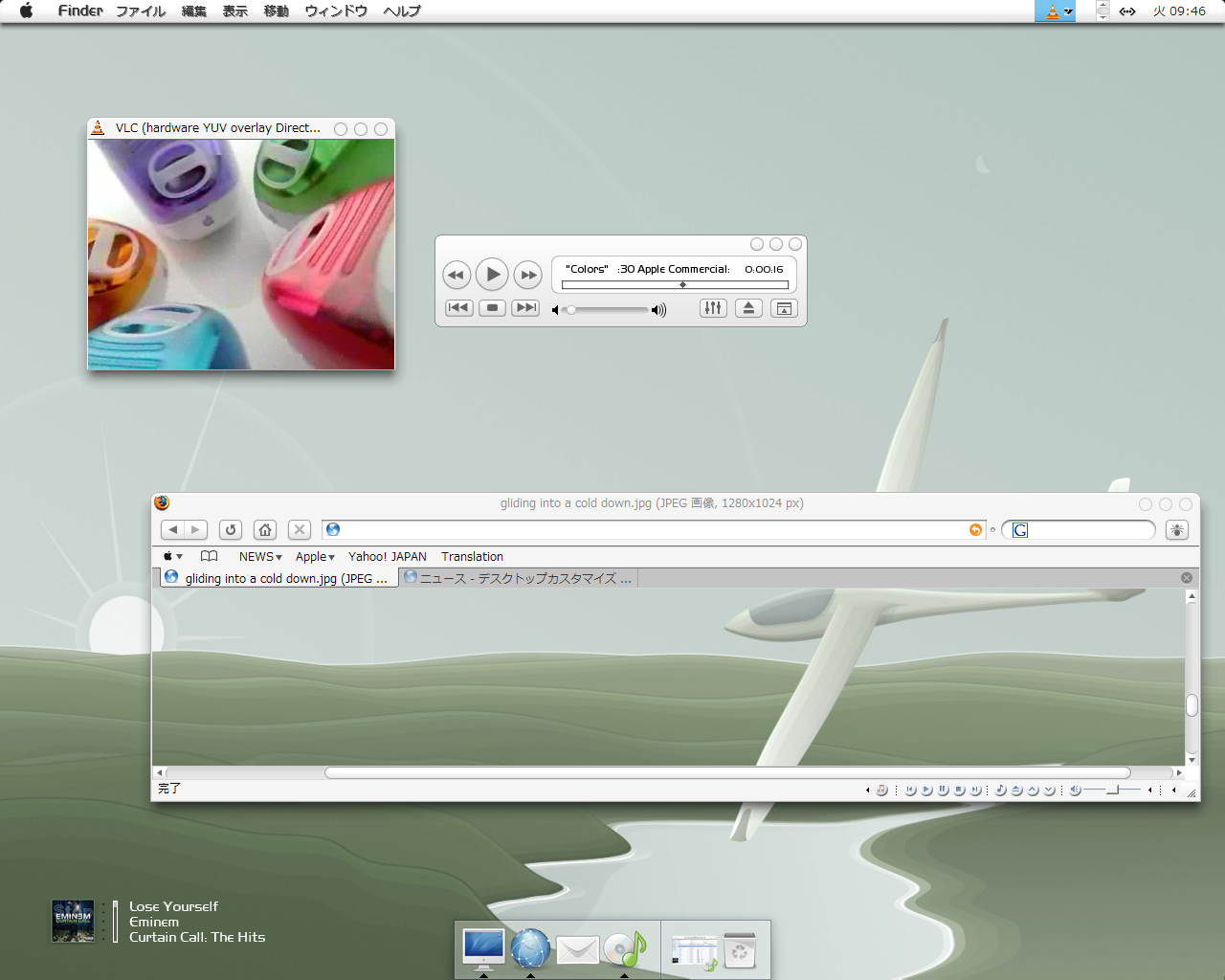Stop the VLC playback
1225x980 pixels.
(492, 308)
